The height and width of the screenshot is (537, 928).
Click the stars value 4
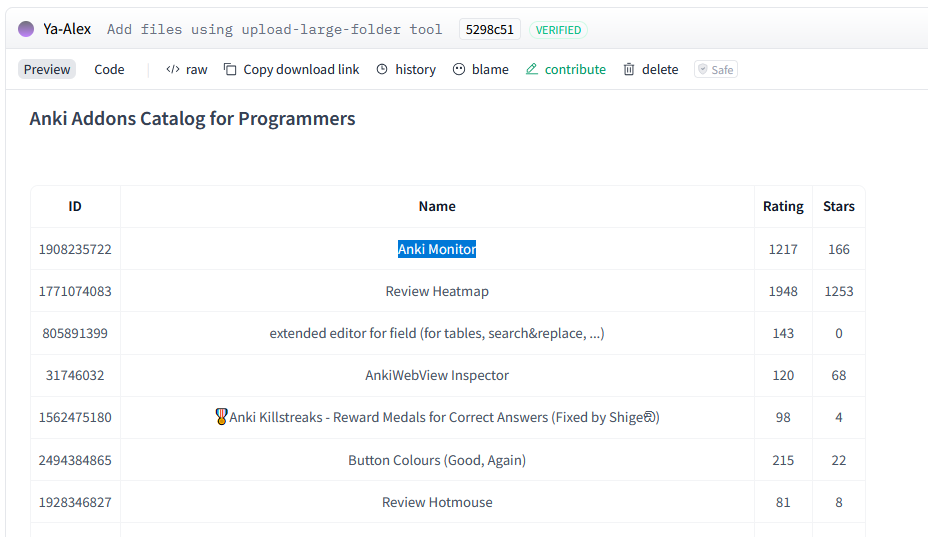(x=839, y=417)
